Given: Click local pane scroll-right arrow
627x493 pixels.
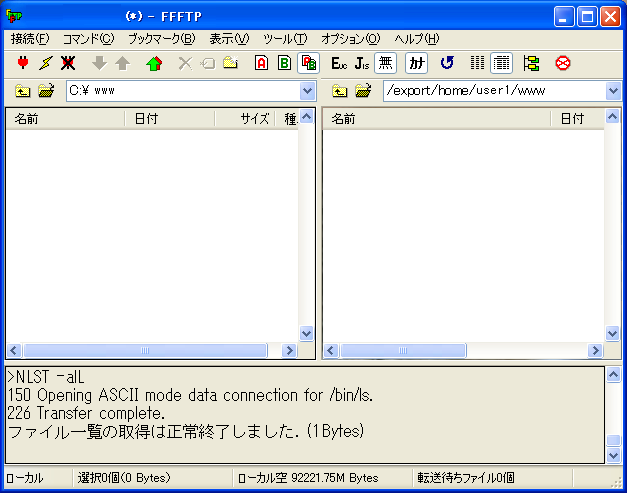Looking at the screenshot, I should click(289, 351).
